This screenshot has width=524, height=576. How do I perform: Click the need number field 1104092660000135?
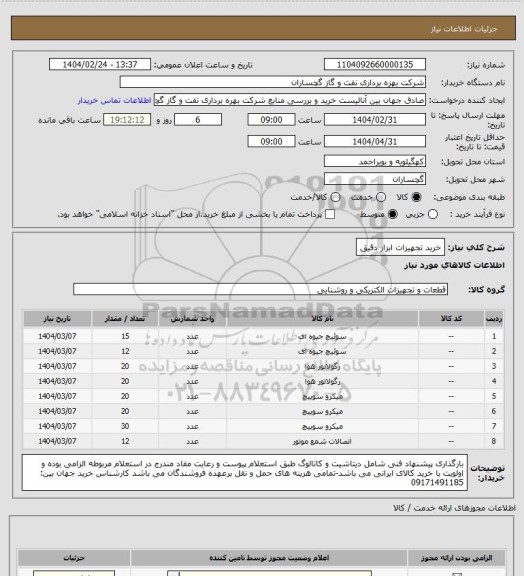(x=375, y=64)
